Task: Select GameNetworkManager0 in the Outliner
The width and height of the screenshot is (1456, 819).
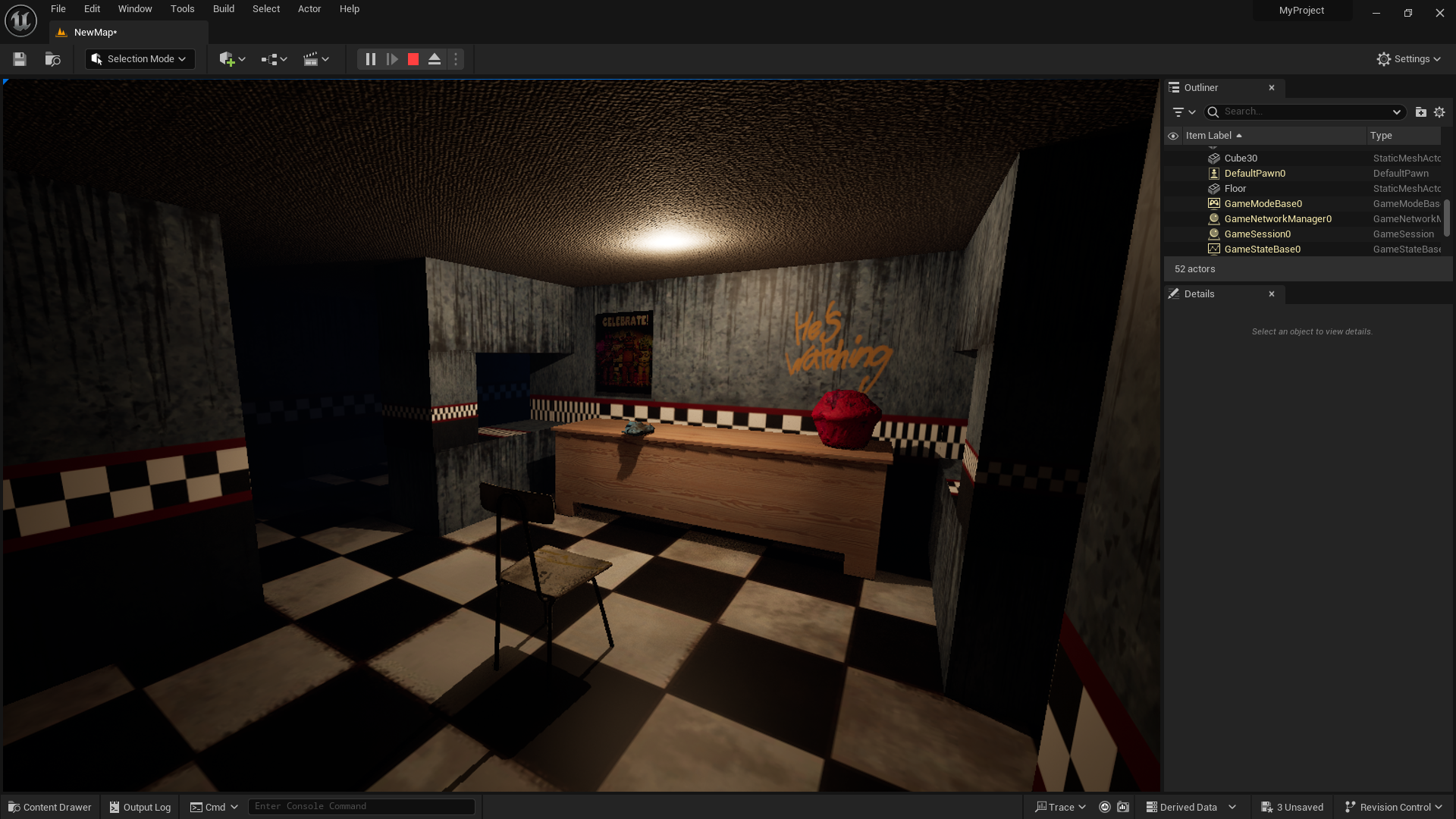Action: [1303, 219]
